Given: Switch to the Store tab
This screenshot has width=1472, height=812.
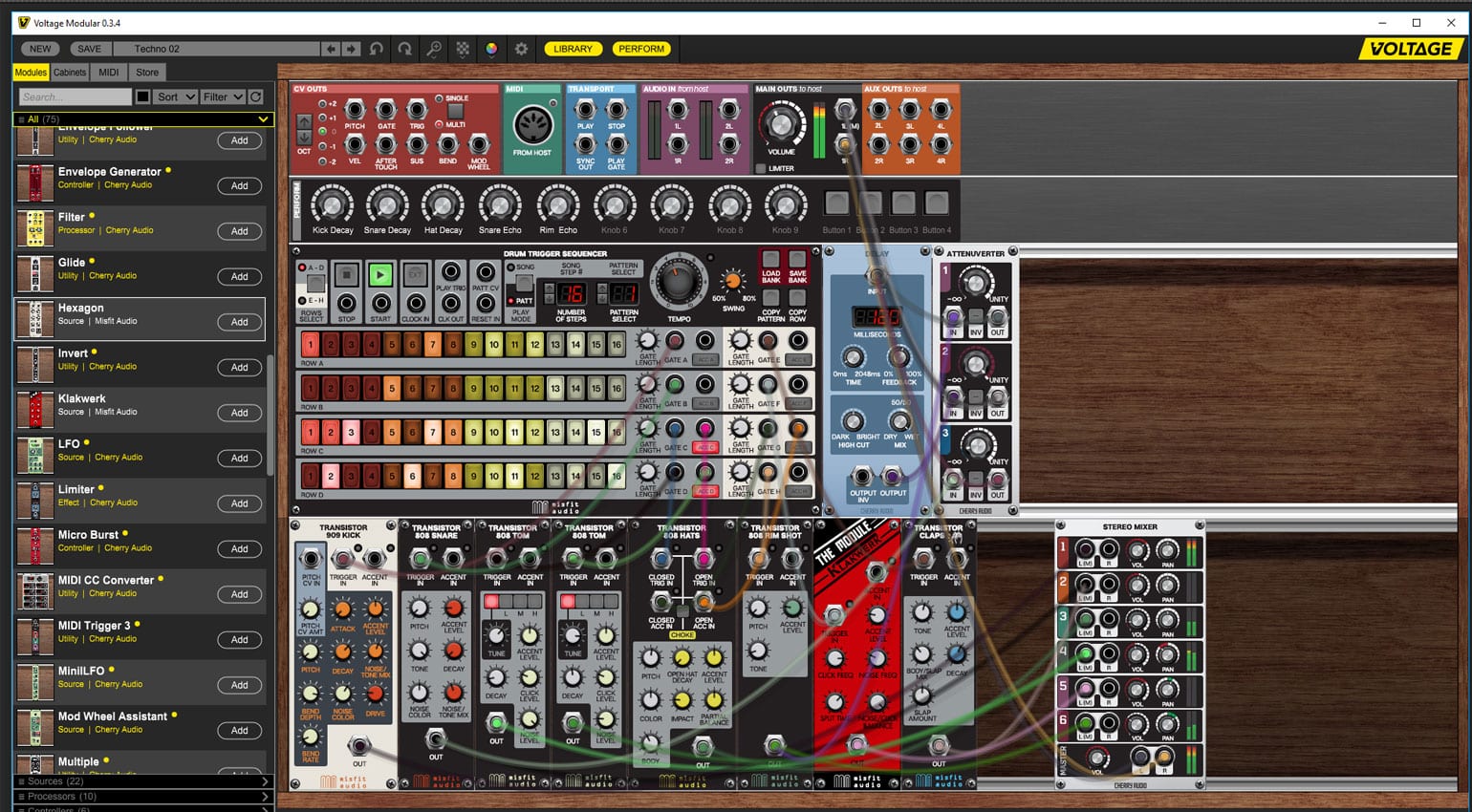Looking at the screenshot, I should [147, 72].
